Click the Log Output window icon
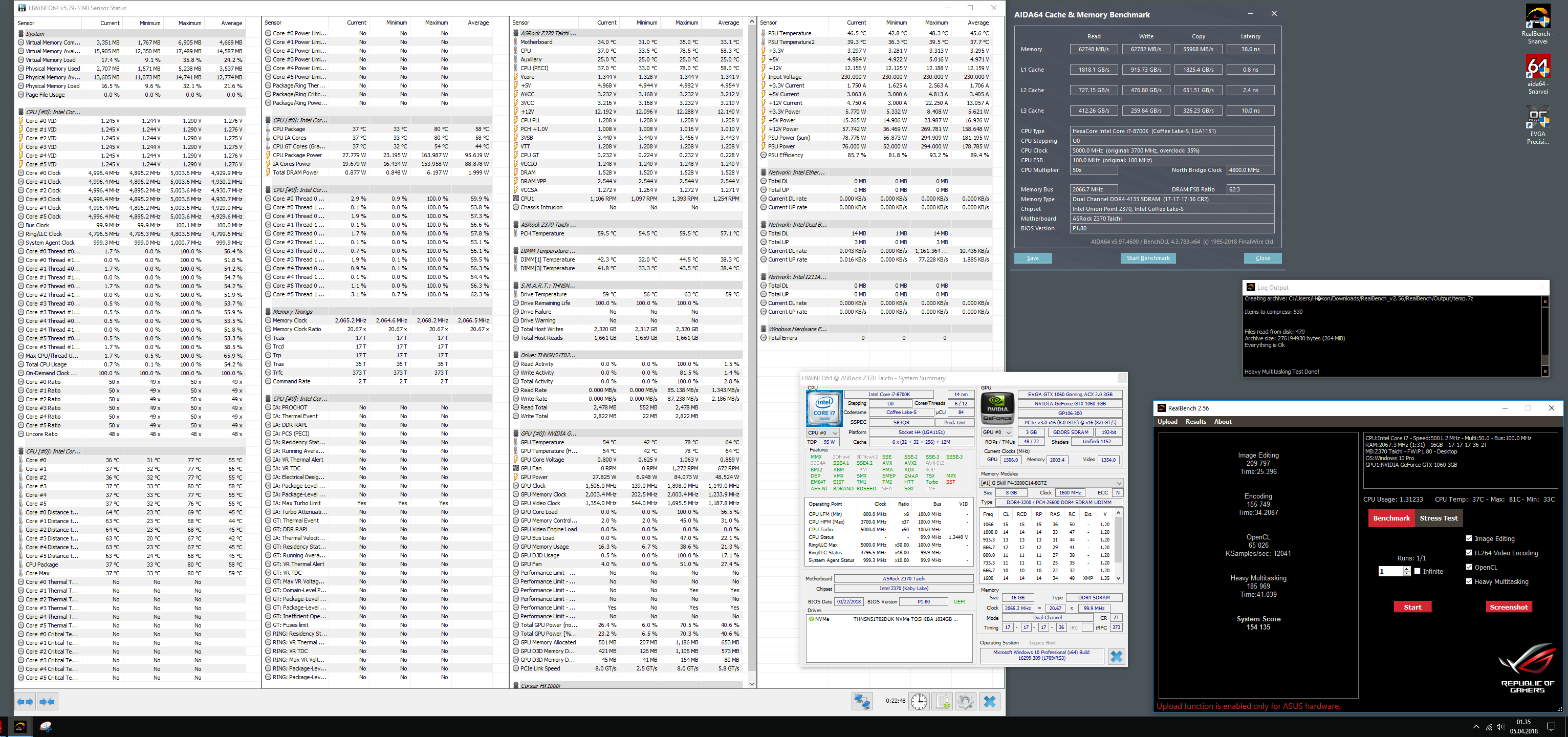 pyautogui.click(x=1250, y=287)
